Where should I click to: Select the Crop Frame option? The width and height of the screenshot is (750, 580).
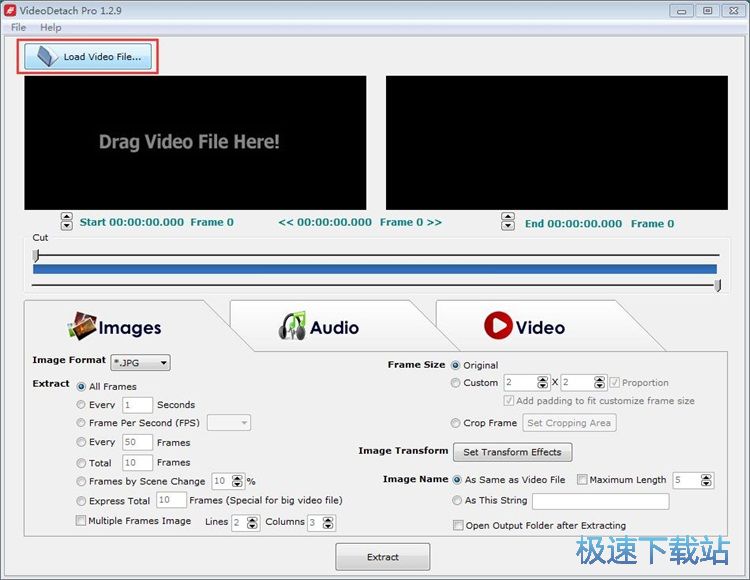[x=455, y=423]
